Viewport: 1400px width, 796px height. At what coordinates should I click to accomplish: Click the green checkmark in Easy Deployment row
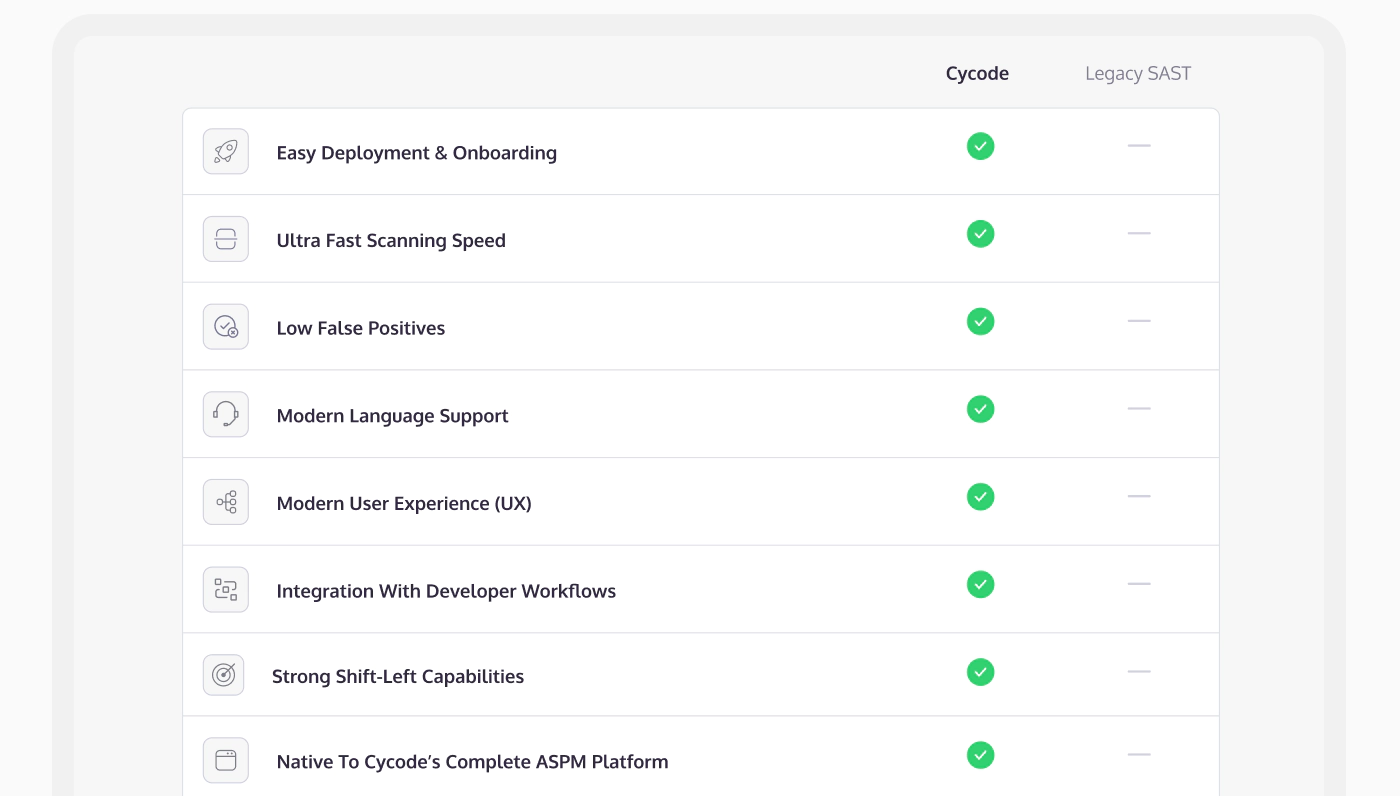tap(981, 146)
